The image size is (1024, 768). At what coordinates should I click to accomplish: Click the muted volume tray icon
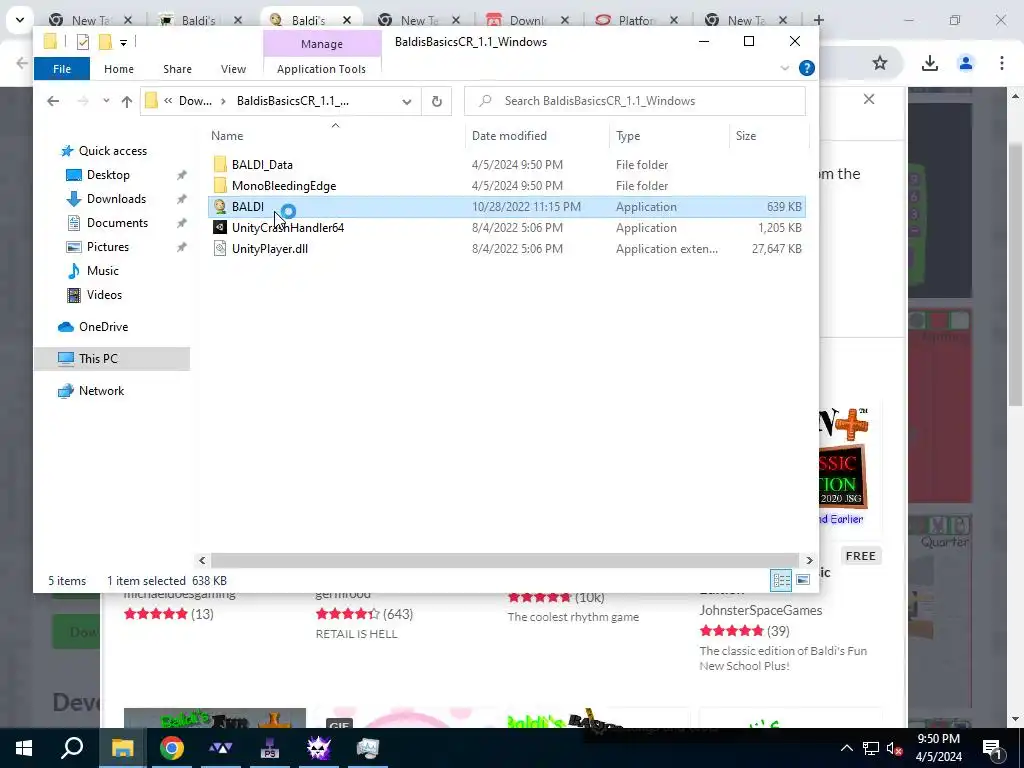coord(893,748)
